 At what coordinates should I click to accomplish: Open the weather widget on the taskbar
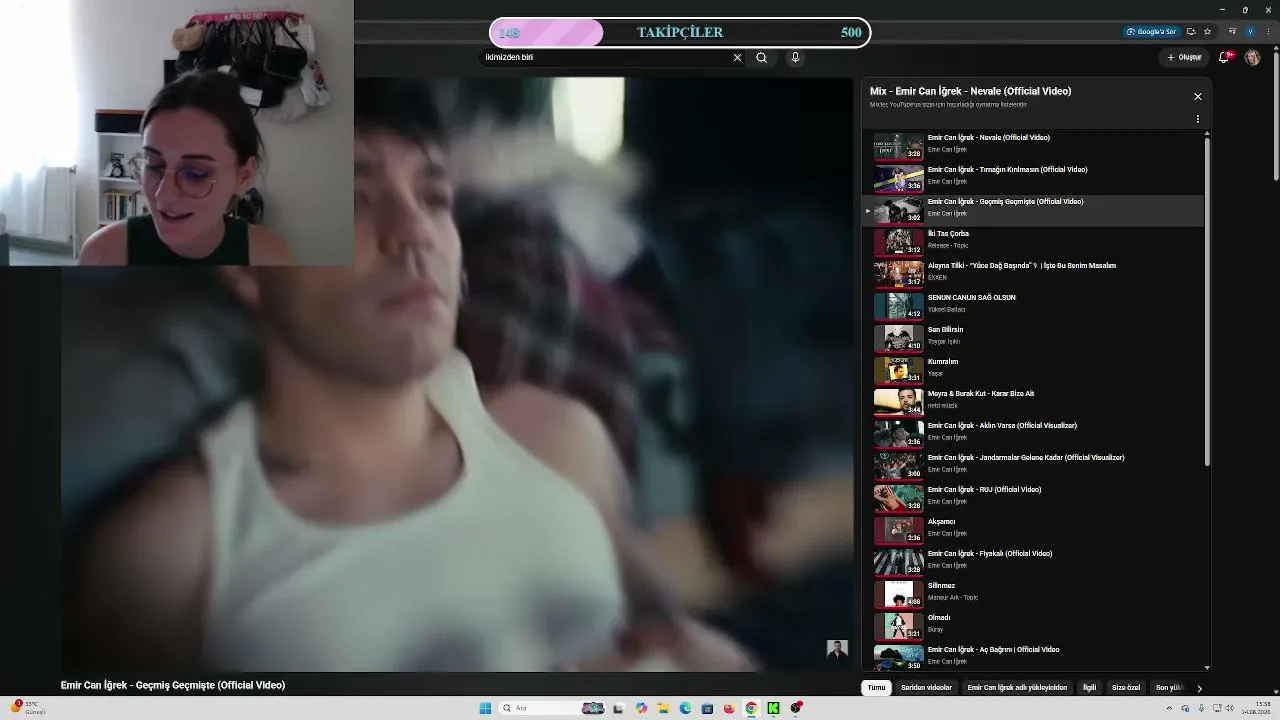(x=29, y=707)
